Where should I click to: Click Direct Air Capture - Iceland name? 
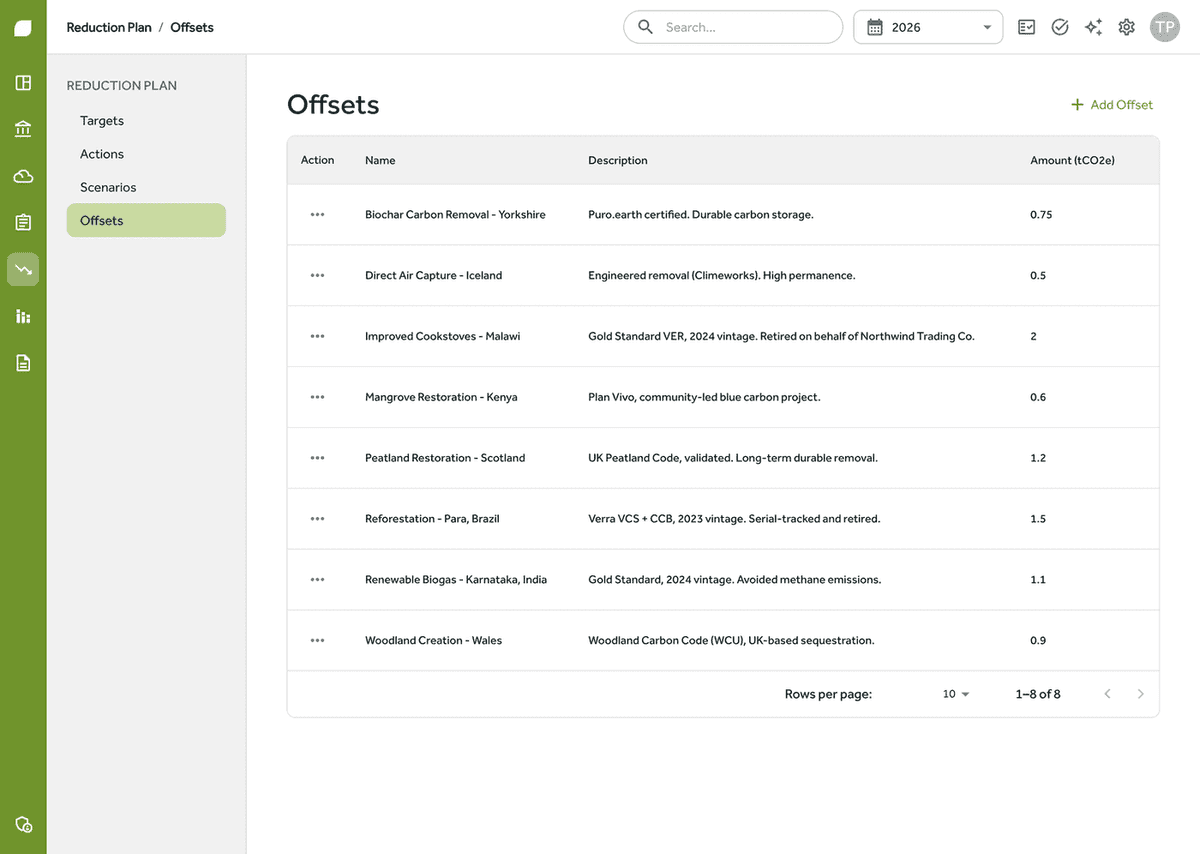(x=433, y=275)
